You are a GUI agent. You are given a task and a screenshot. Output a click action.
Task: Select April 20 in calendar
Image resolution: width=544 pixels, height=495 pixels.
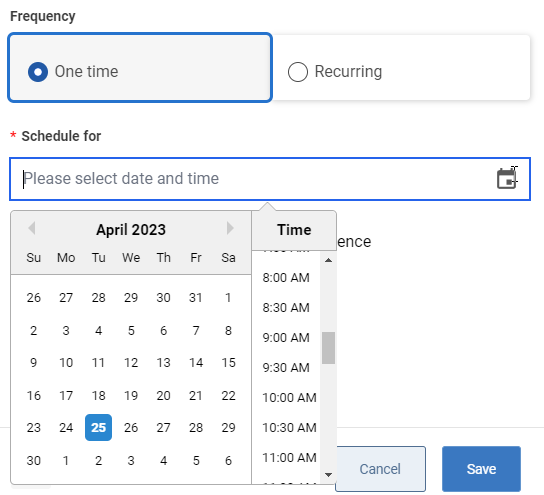[163, 395]
